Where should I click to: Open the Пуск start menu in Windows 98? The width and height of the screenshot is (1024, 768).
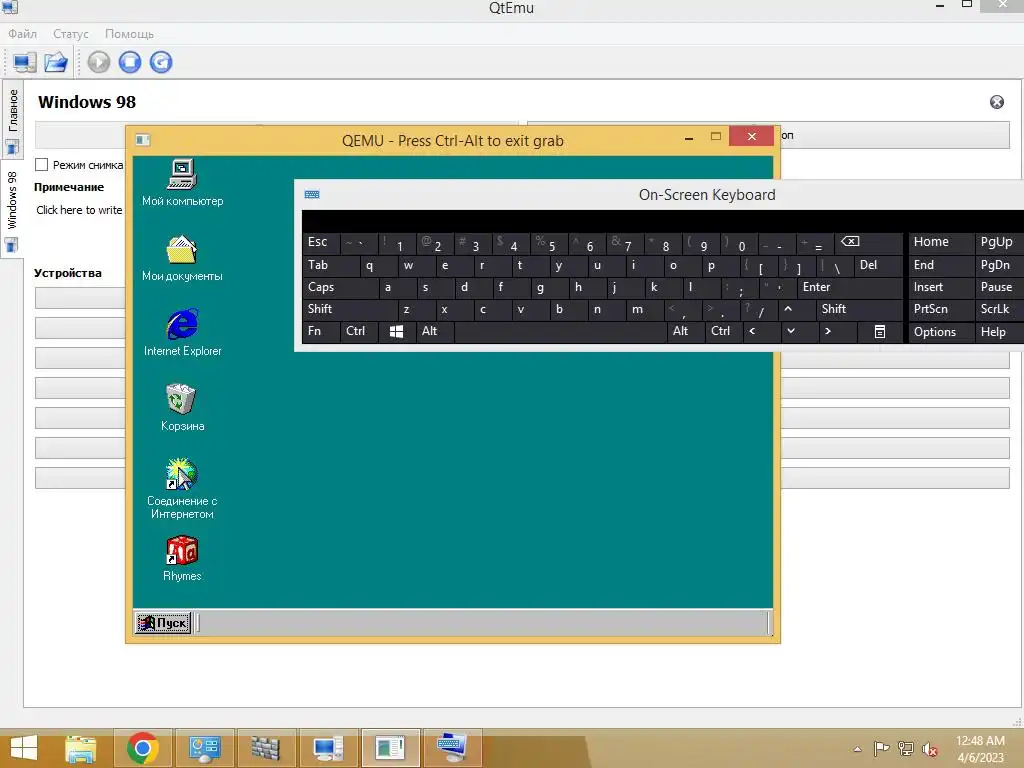163,622
